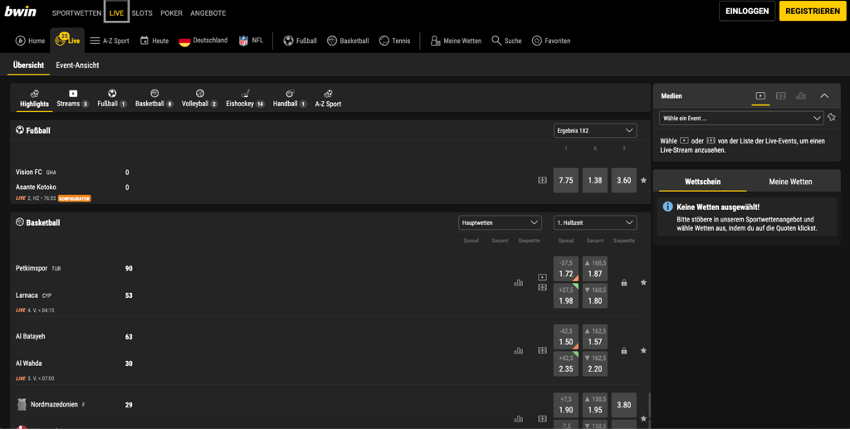Image resolution: width=850 pixels, height=430 pixels.
Task: Star the Al Batayeh vs Al Wahda match
Action: (x=643, y=351)
